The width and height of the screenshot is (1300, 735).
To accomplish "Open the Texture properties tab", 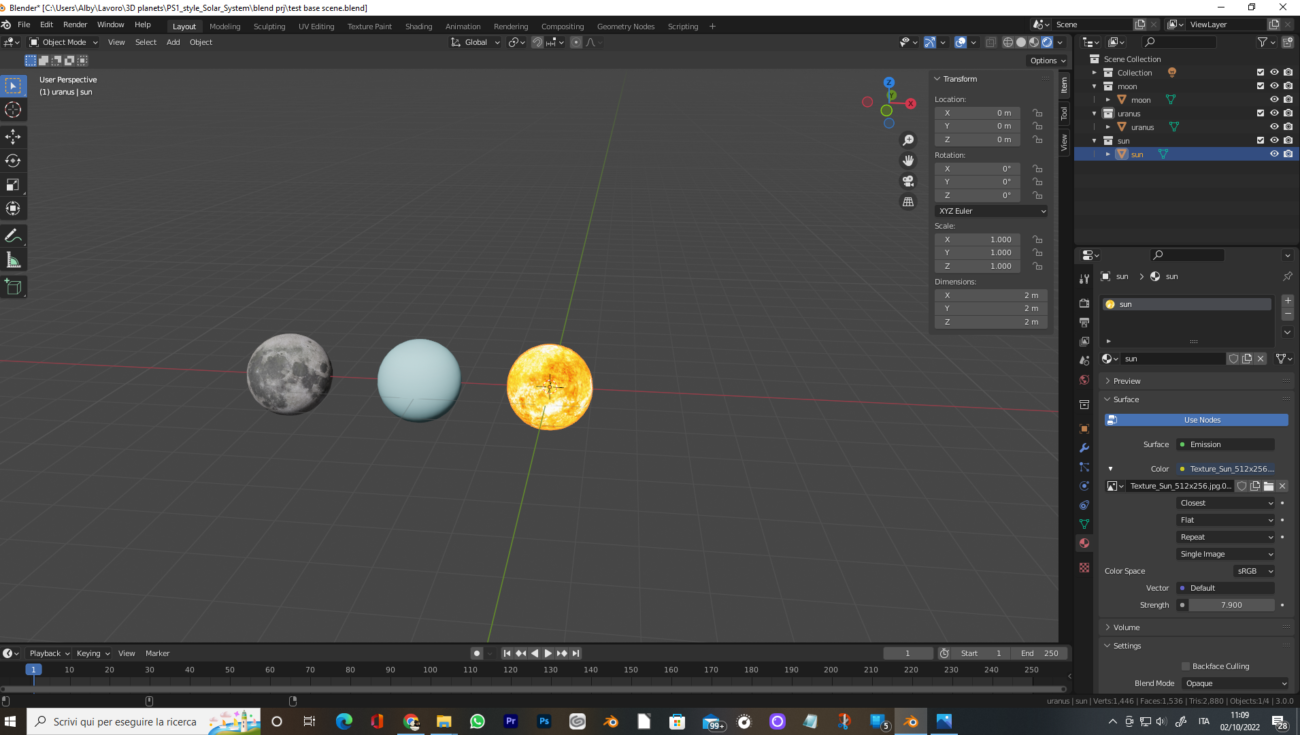I will 1084,567.
